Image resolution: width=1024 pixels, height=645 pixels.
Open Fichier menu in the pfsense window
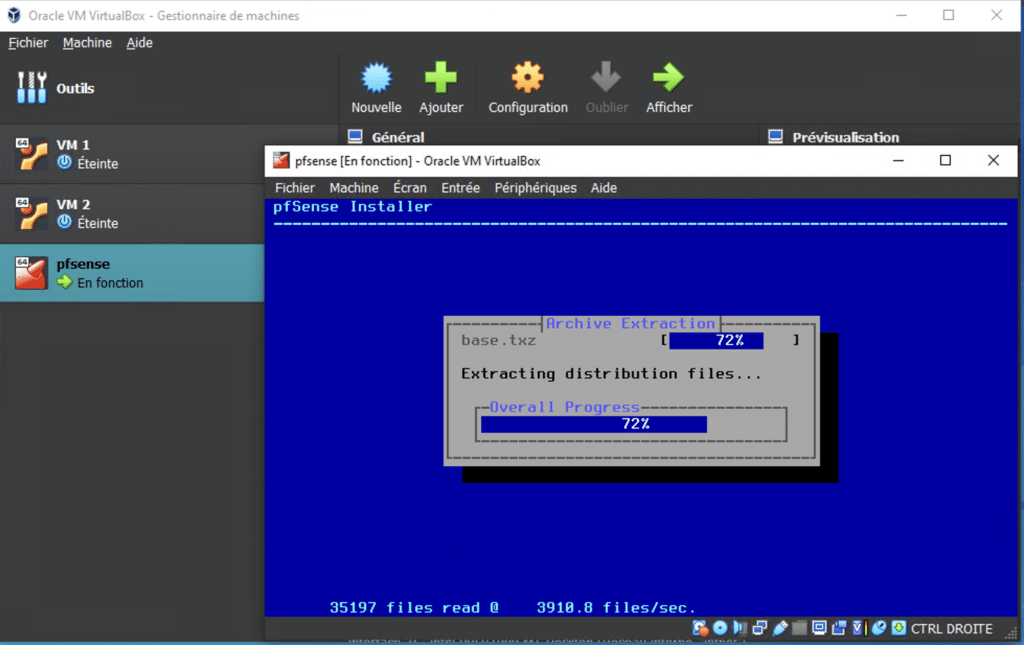point(295,188)
